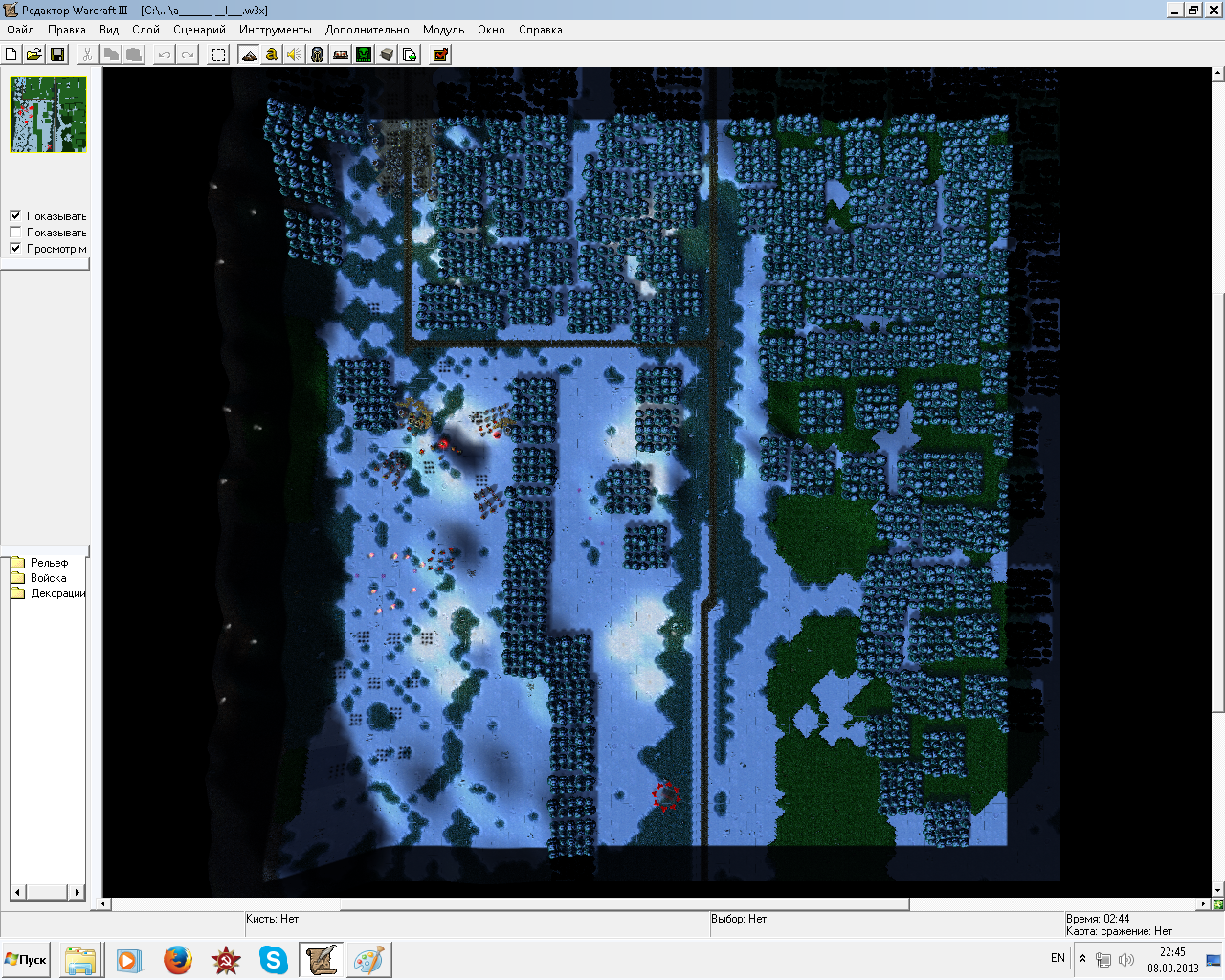
Task: Open the Инструменты menu
Action: pyautogui.click(x=275, y=30)
